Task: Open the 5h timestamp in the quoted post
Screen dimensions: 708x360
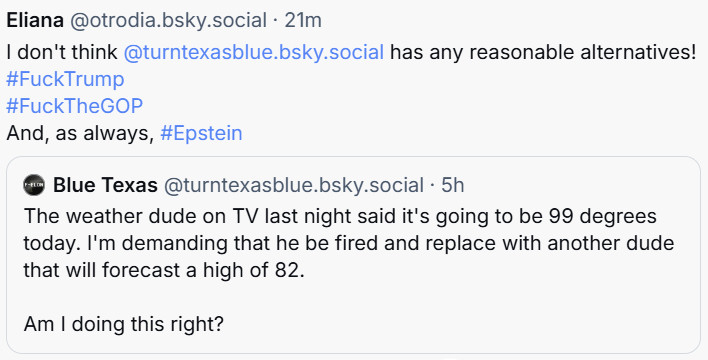Action: (452, 185)
